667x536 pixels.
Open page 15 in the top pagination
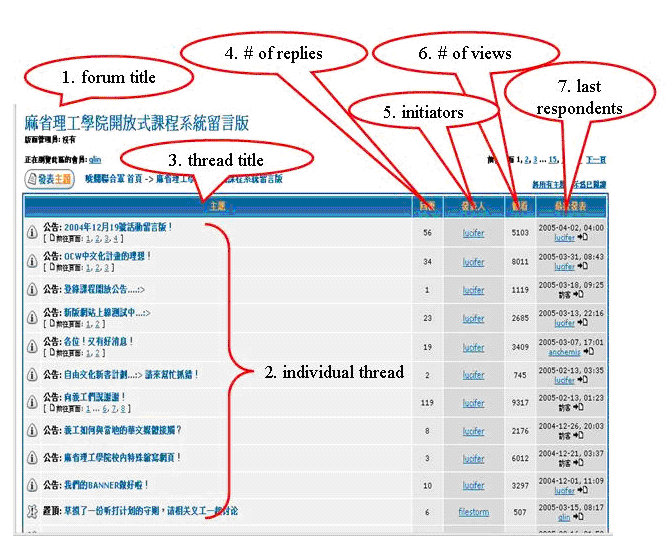coord(553,160)
